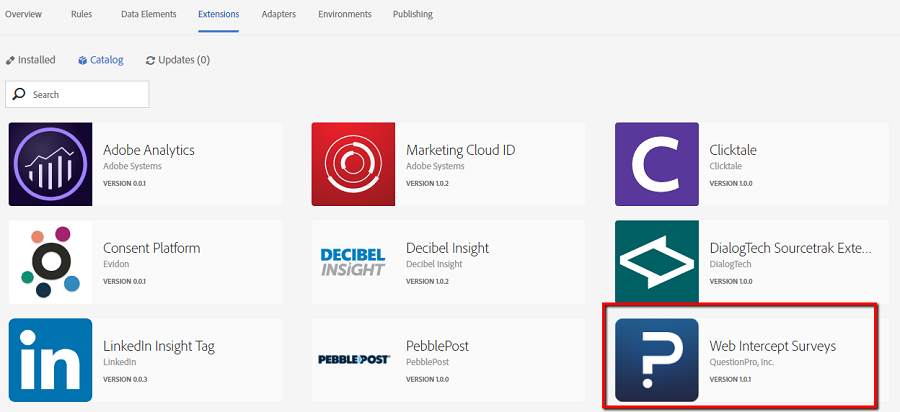
Task: Open the Rules tab
Action: 82,14
